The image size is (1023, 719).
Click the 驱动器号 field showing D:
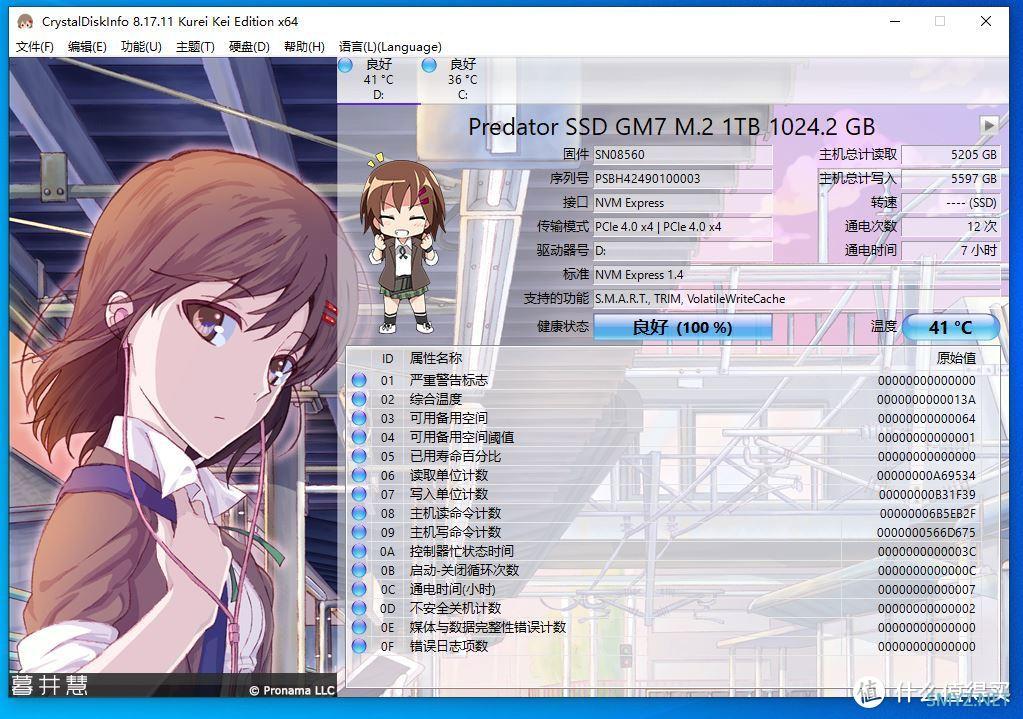click(x=682, y=251)
